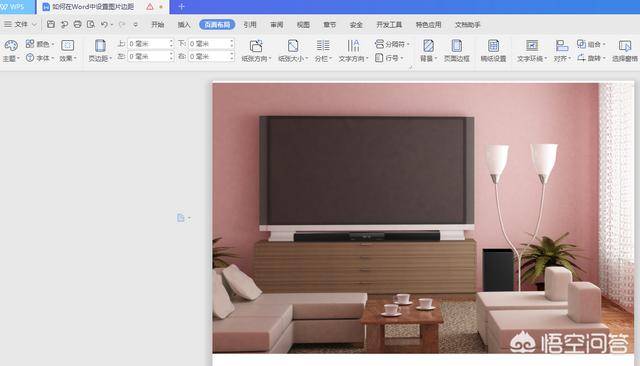Open the page setup dialog launcher arrow

(x=411, y=67)
